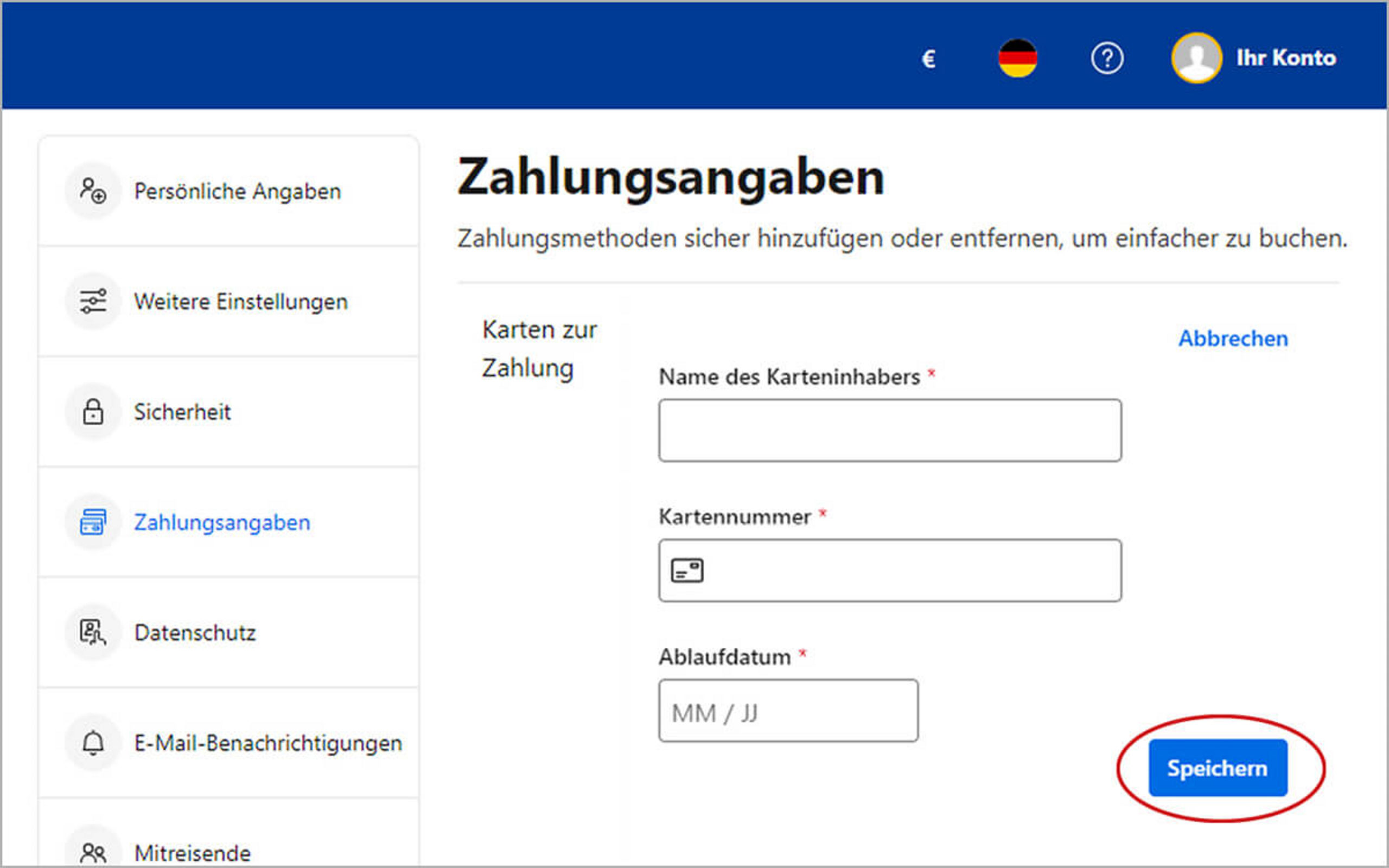The height and width of the screenshot is (868, 1389).
Task: Click into the Ablaufdatum MM / JJ field
Action: click(787, 711)
